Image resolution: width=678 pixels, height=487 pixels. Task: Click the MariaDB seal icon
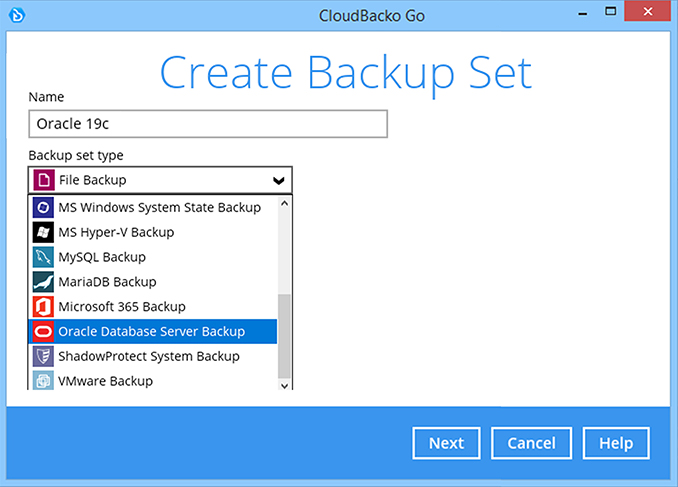pos(43,282)
